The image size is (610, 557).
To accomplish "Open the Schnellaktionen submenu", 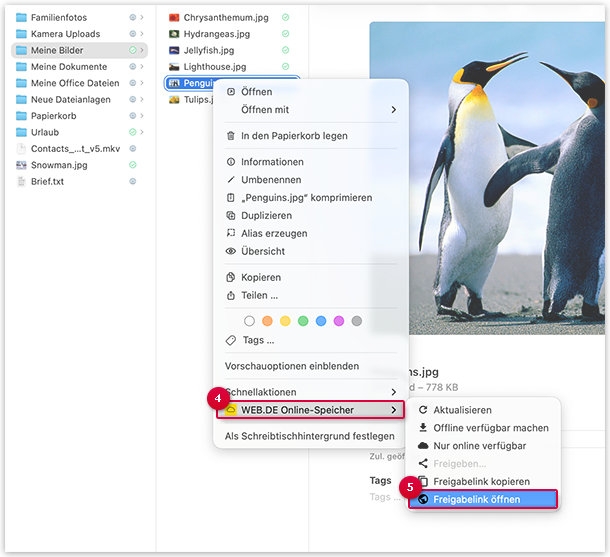I will point(311,392).
